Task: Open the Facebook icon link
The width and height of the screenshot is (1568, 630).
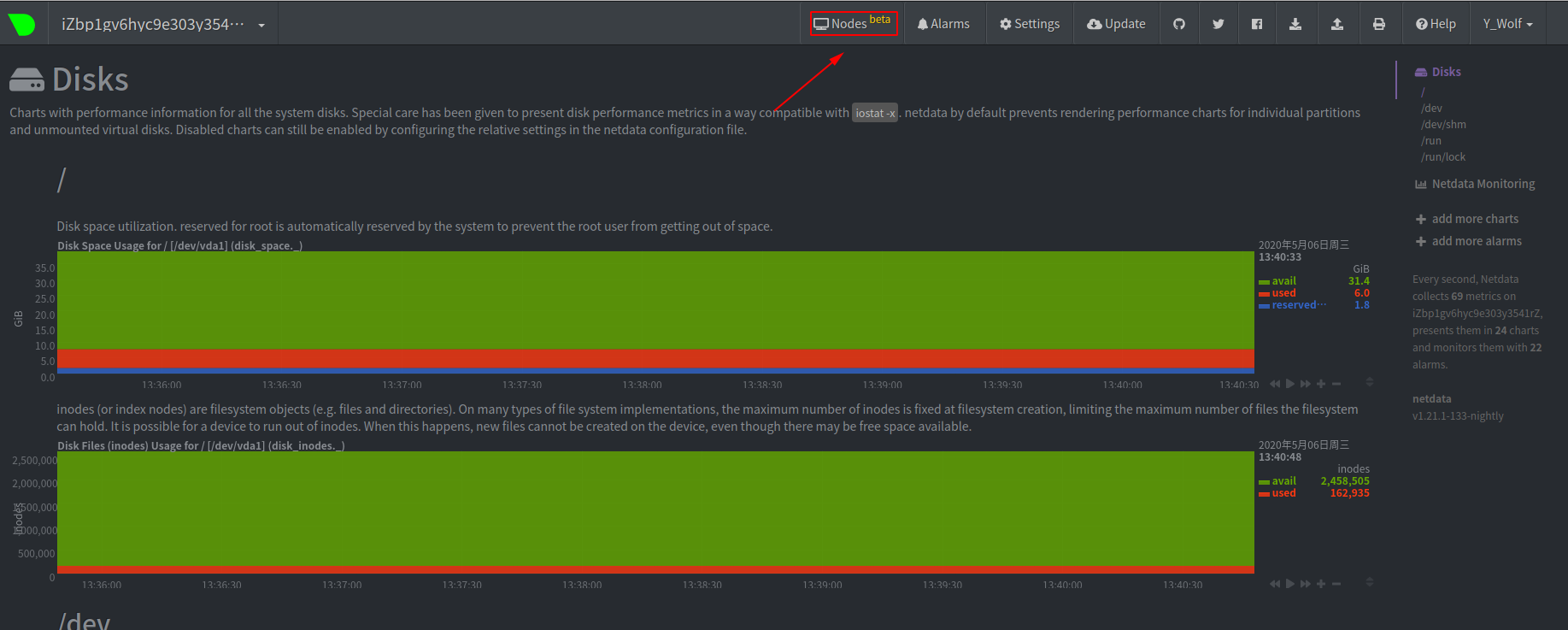Action: point(1257,24)
